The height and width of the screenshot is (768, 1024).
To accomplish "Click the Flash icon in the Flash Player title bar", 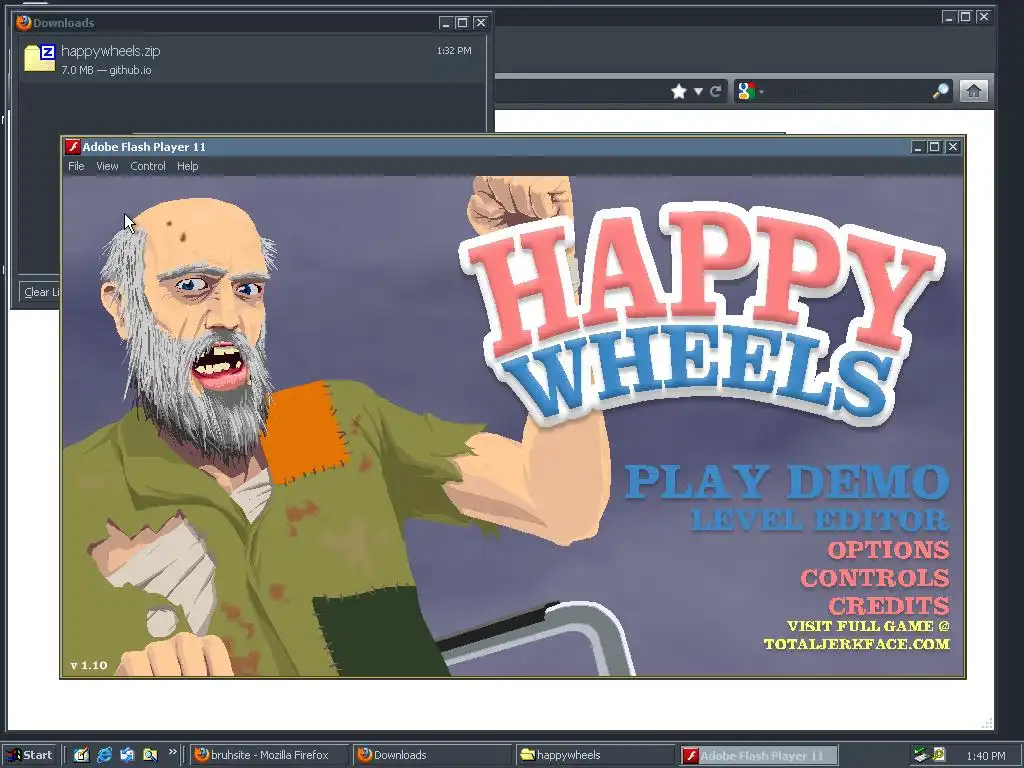I will (72, 147).
